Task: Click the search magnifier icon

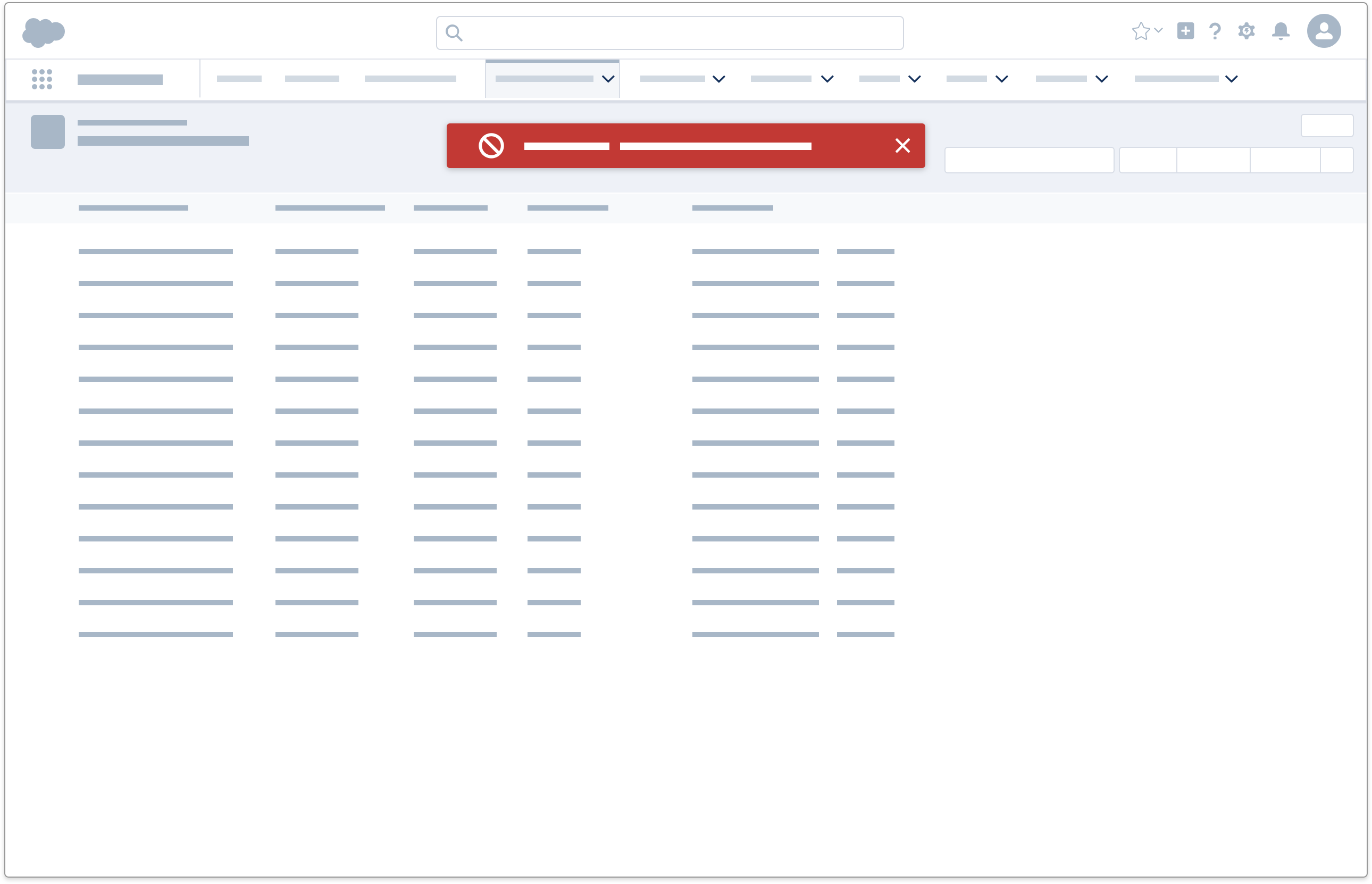Action: click(x=454, y=34)
